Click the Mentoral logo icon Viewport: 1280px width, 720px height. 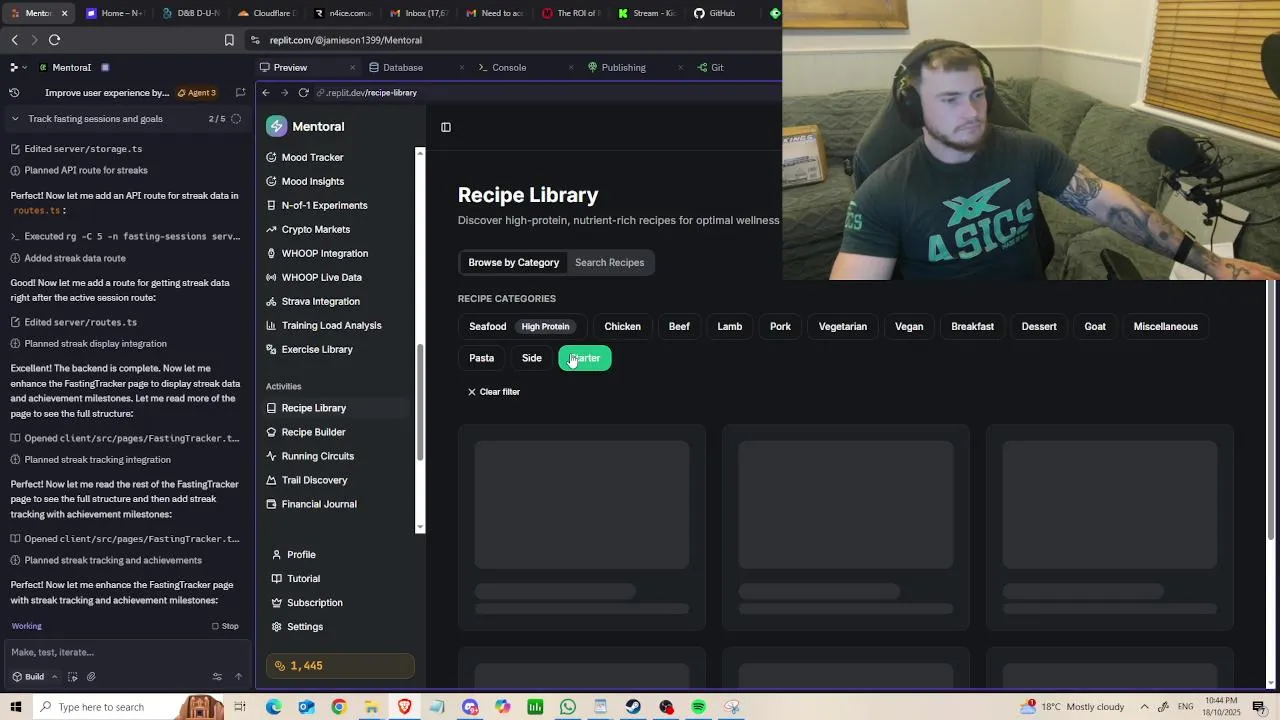[x=276, y=127]
